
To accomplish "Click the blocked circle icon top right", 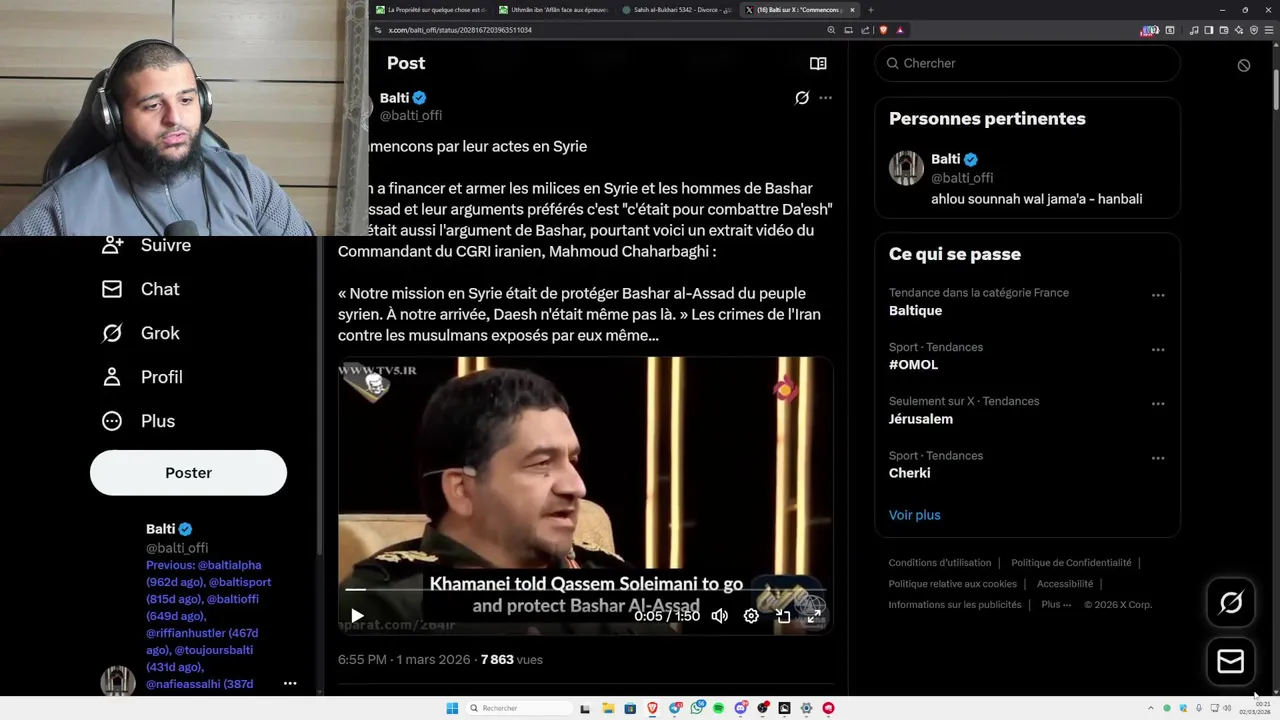I will click(x=1244, y=65).
